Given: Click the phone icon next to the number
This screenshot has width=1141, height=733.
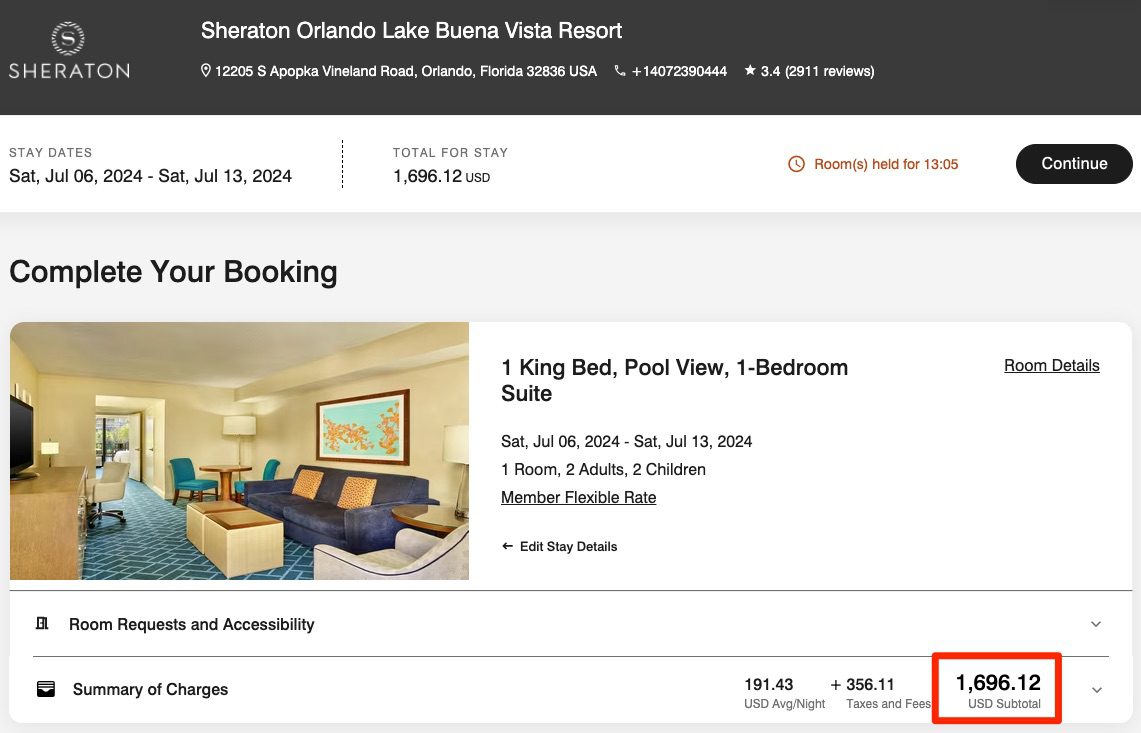Looking at the screenshot, I should (621, 71).
